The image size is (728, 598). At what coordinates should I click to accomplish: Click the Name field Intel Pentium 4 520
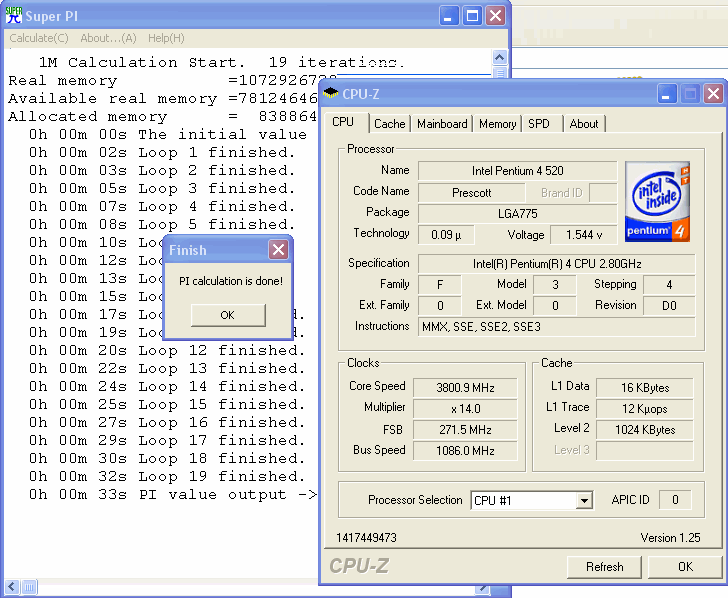(x=517, y=171)
